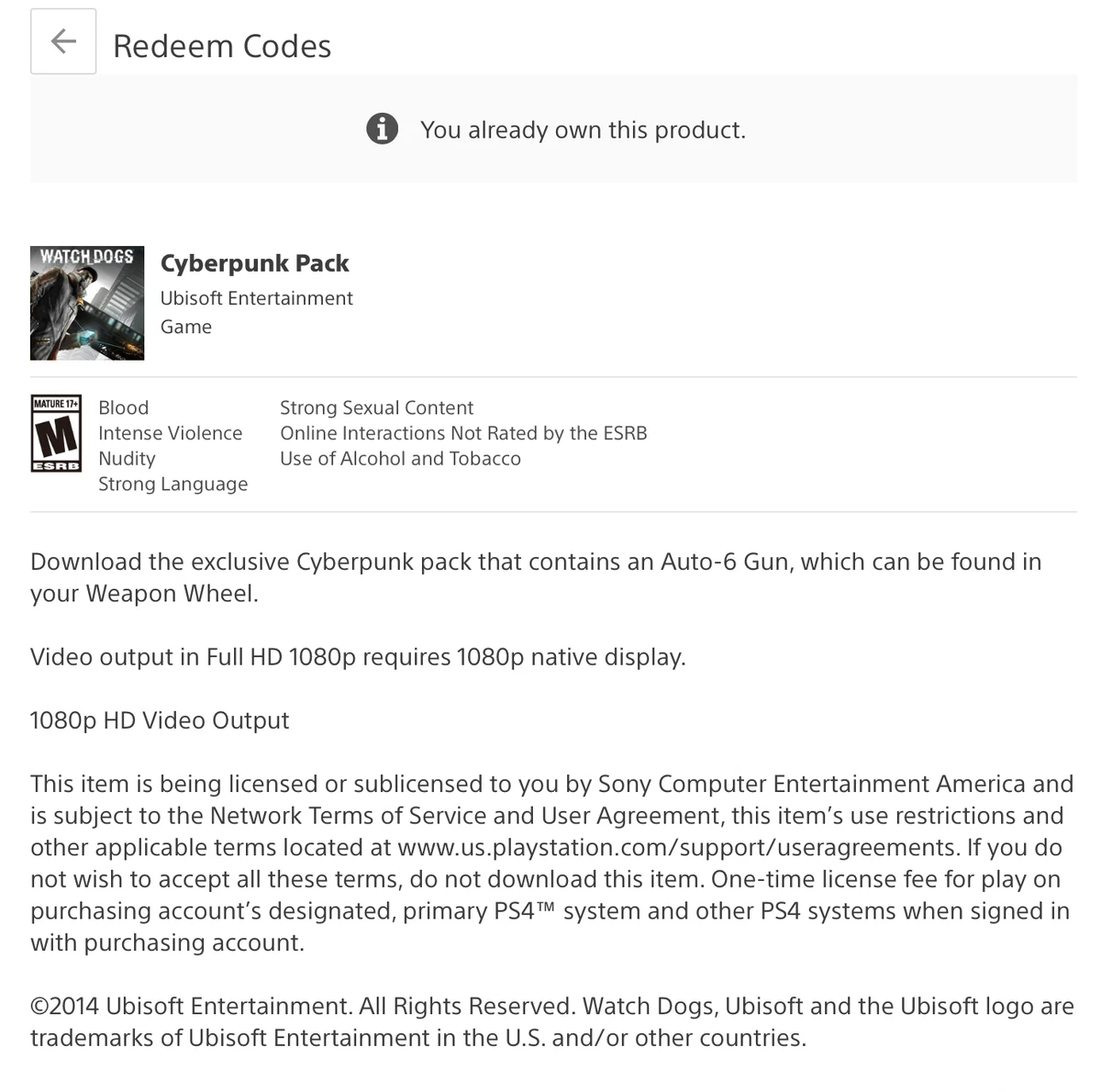1101x1092 pixels.
Task: Click the info icon in the banner
Action: [x=383, y=129]
